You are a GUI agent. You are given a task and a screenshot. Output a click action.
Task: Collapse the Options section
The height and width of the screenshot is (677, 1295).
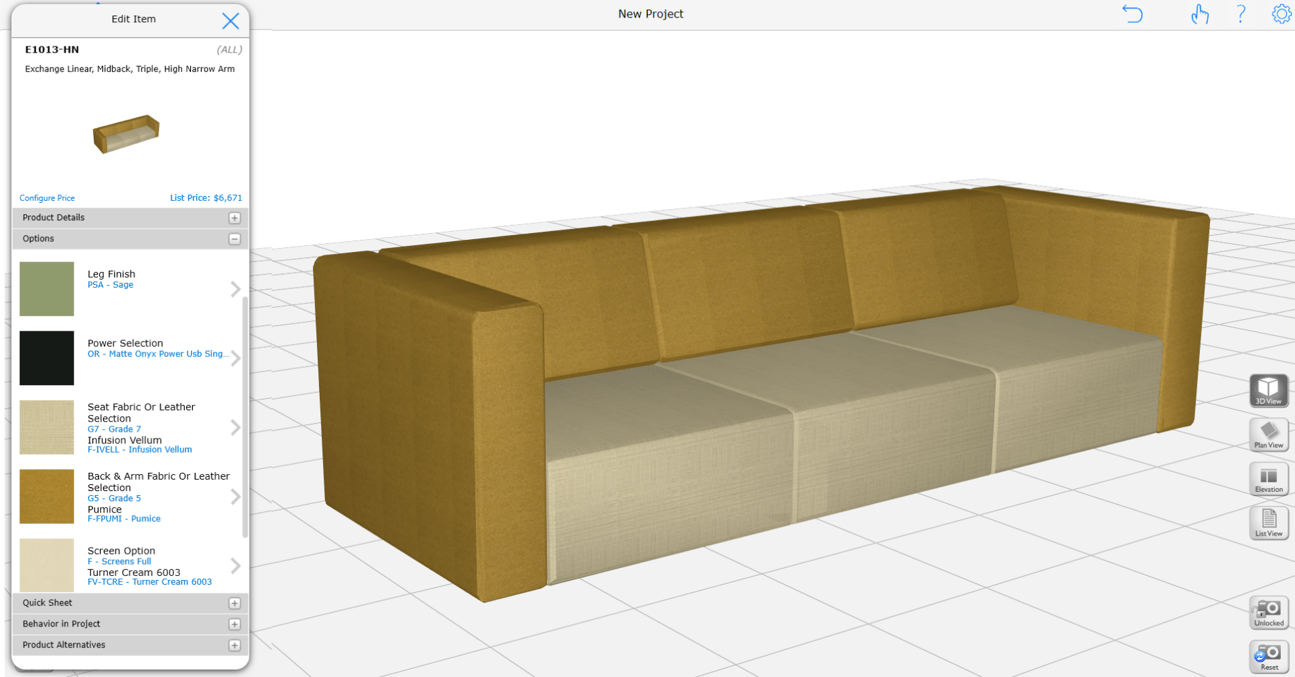[234, 238]
